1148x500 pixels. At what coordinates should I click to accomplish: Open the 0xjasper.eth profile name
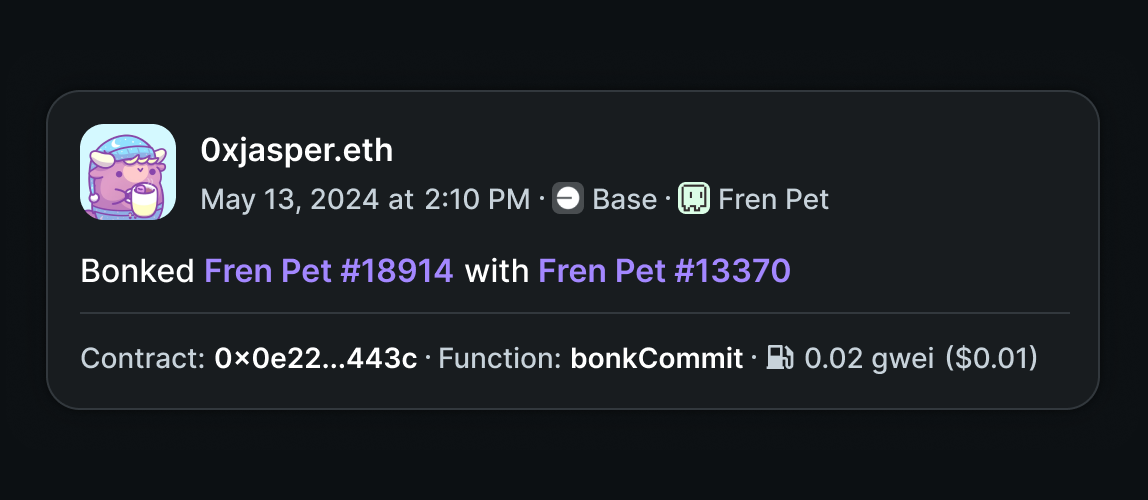[x=297, y=151]
